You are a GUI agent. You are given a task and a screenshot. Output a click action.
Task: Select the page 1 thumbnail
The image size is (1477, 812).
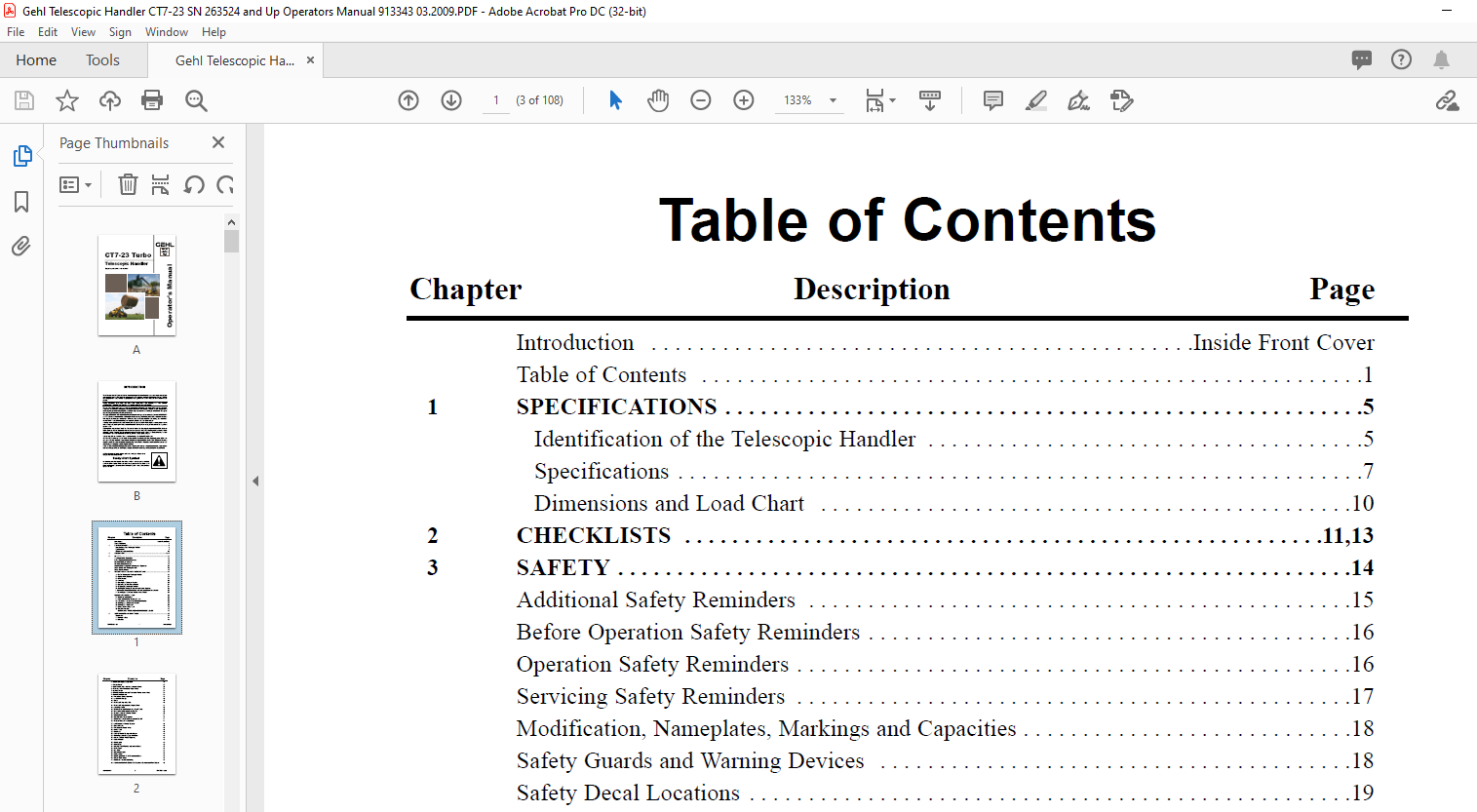(x=136, y=577)
